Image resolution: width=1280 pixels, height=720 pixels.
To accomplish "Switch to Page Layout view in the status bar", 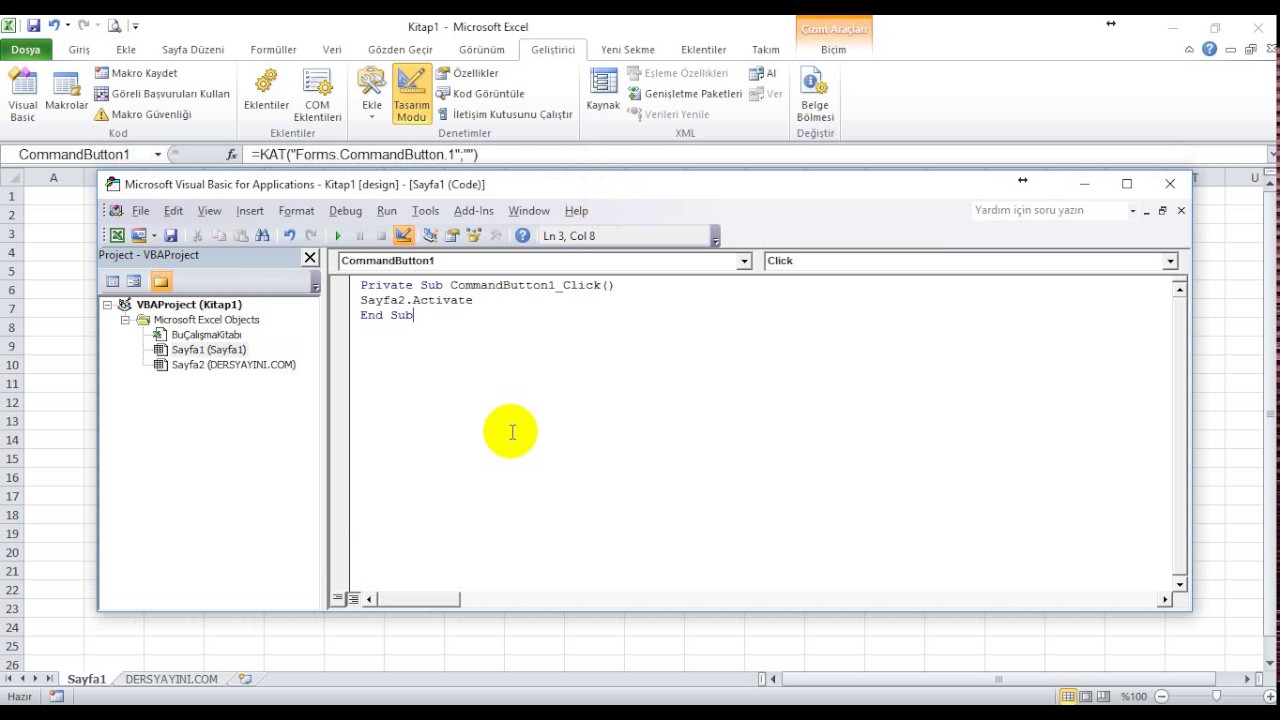I will [x=1085, y=697].
